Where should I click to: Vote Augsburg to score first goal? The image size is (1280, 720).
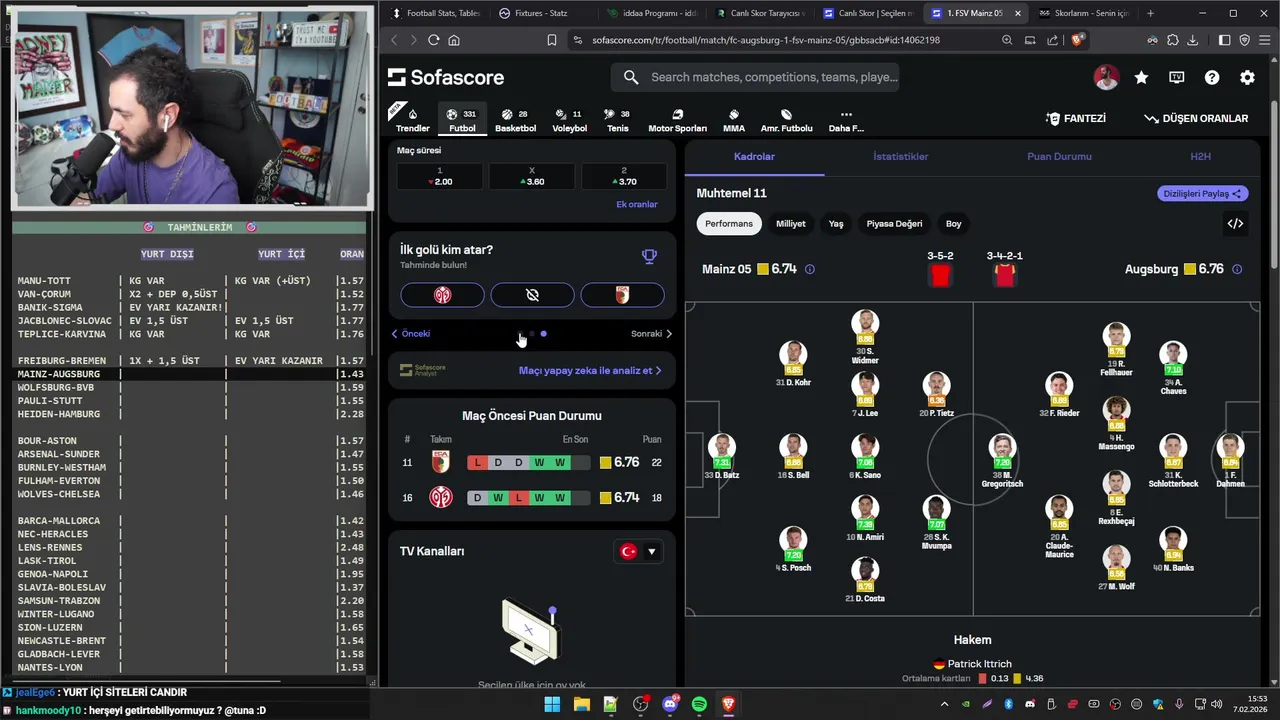click(x=622, y=295)
